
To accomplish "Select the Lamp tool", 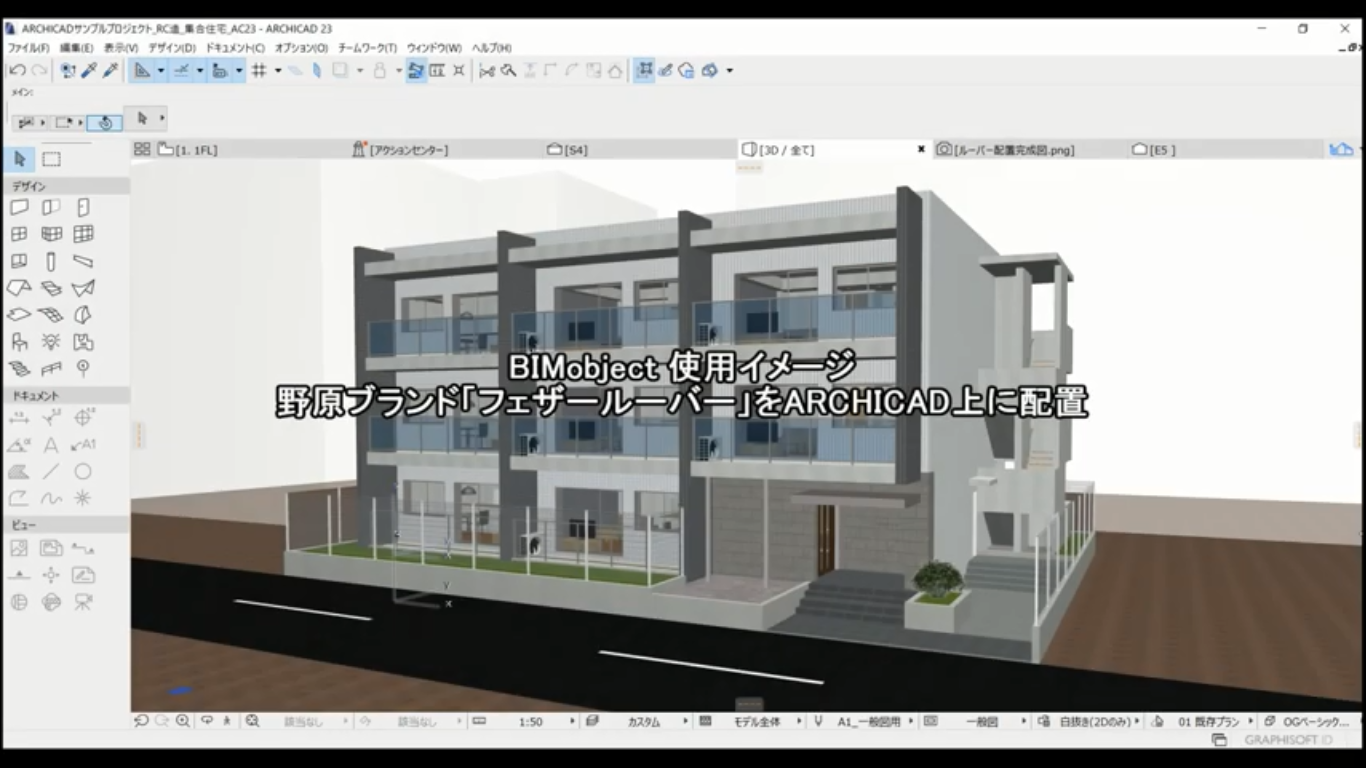I will pyautogui.click(x=51, y=342).
